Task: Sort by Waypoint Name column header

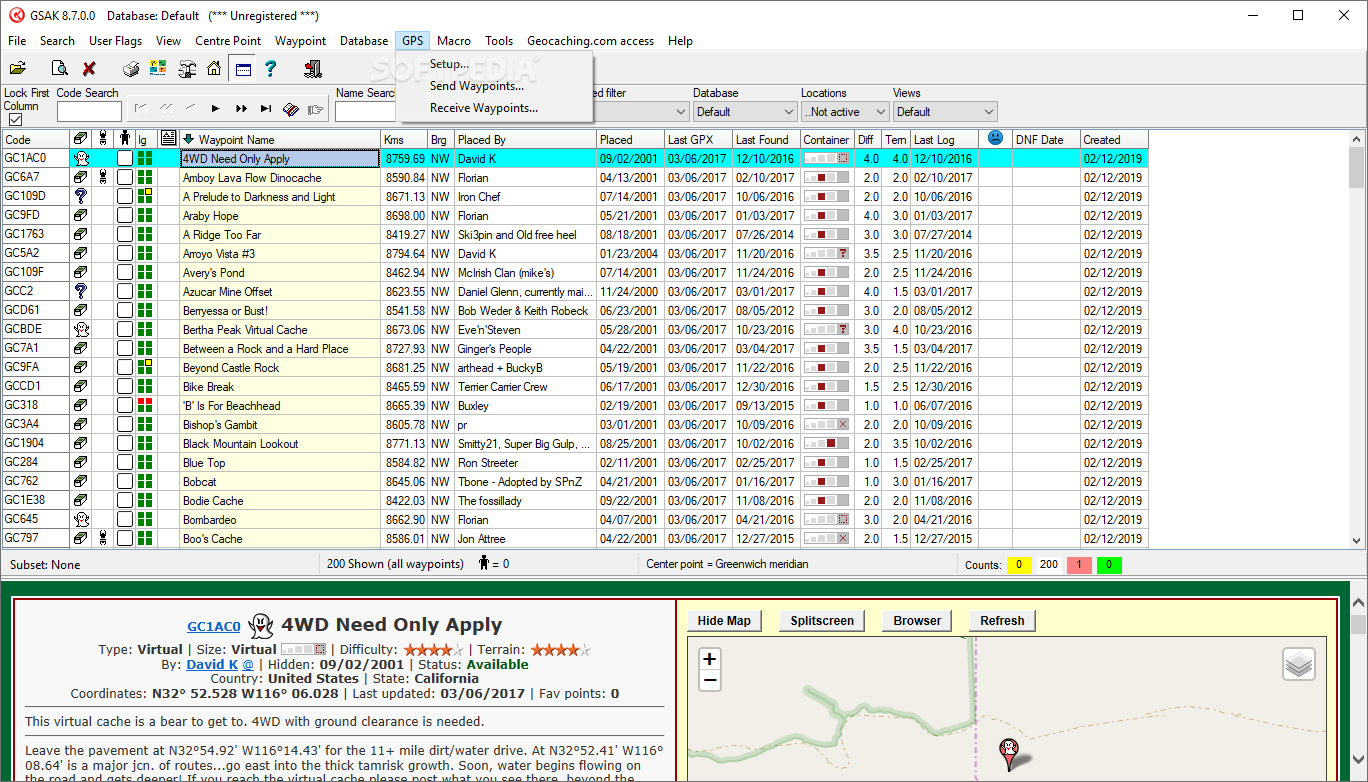Action: [279, 139]
